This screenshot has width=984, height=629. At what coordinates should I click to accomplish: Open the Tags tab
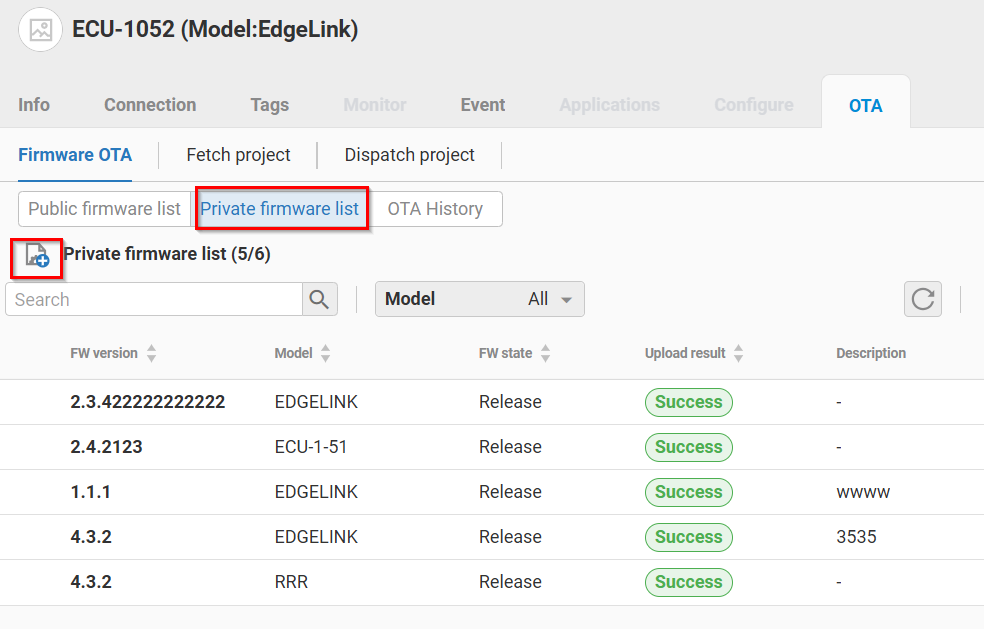[269, 105]
